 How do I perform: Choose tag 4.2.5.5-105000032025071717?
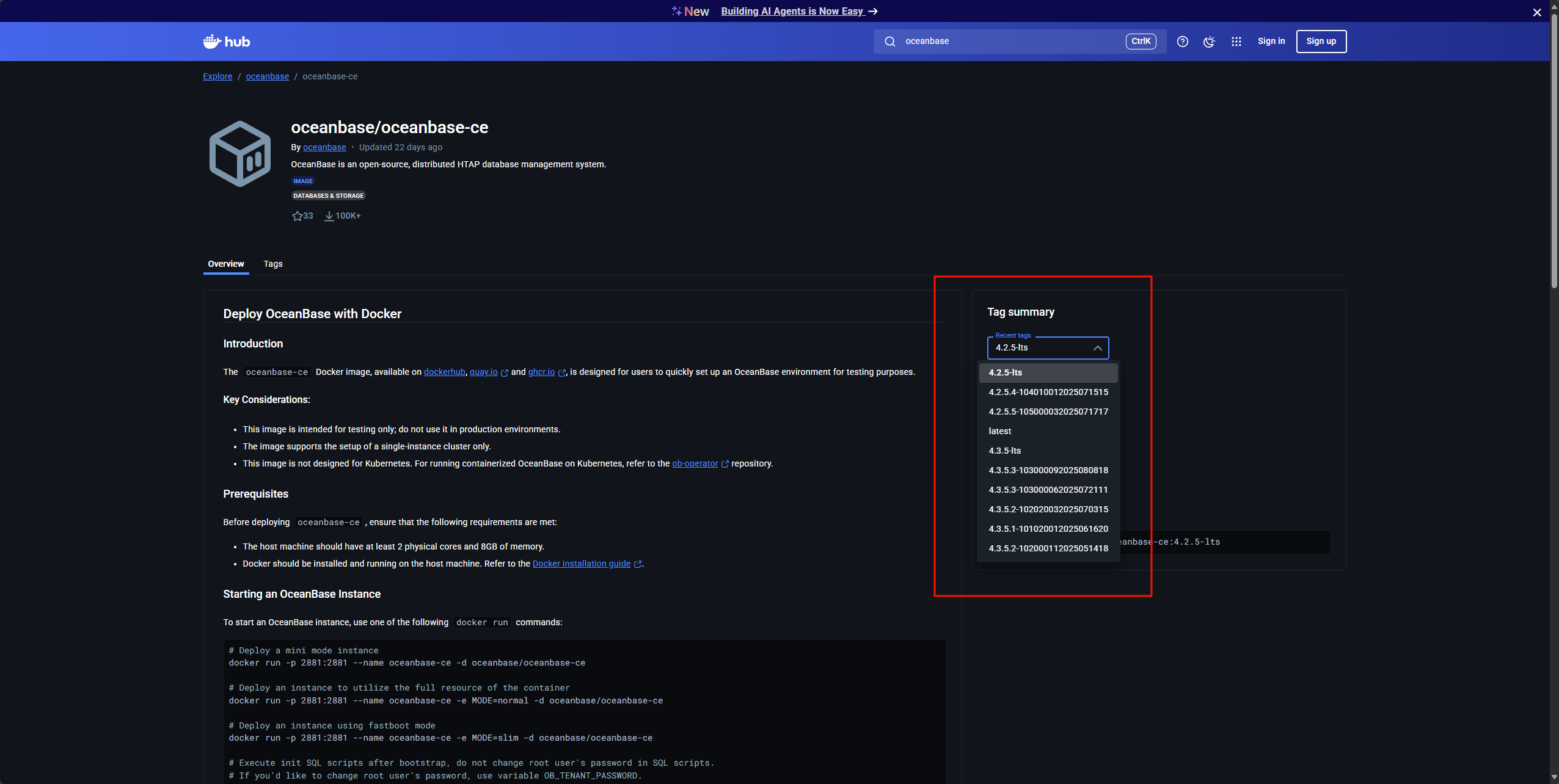click(1048, 412)
